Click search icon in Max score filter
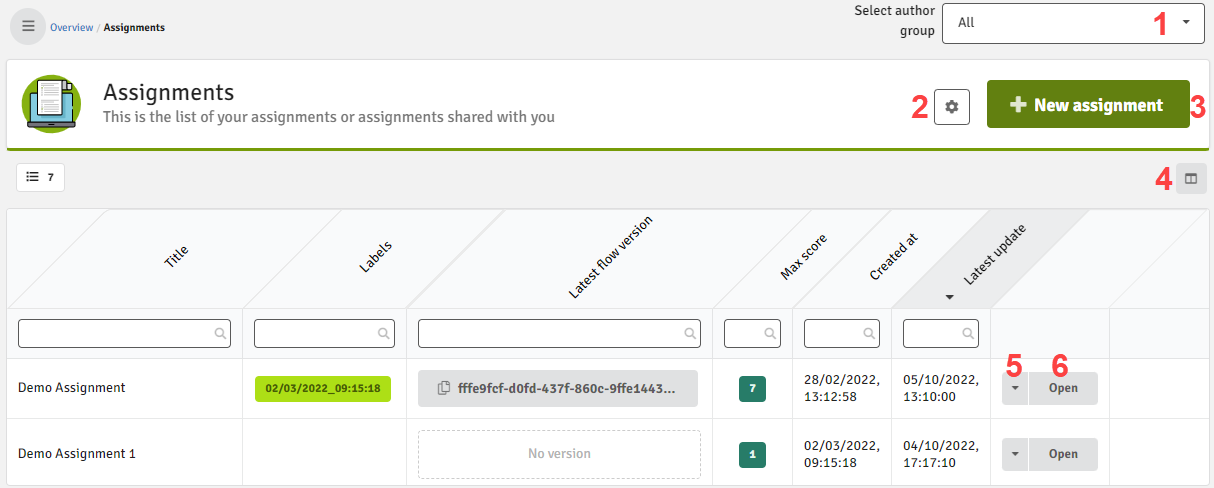 pyautogui.click(x=770, y=334)
